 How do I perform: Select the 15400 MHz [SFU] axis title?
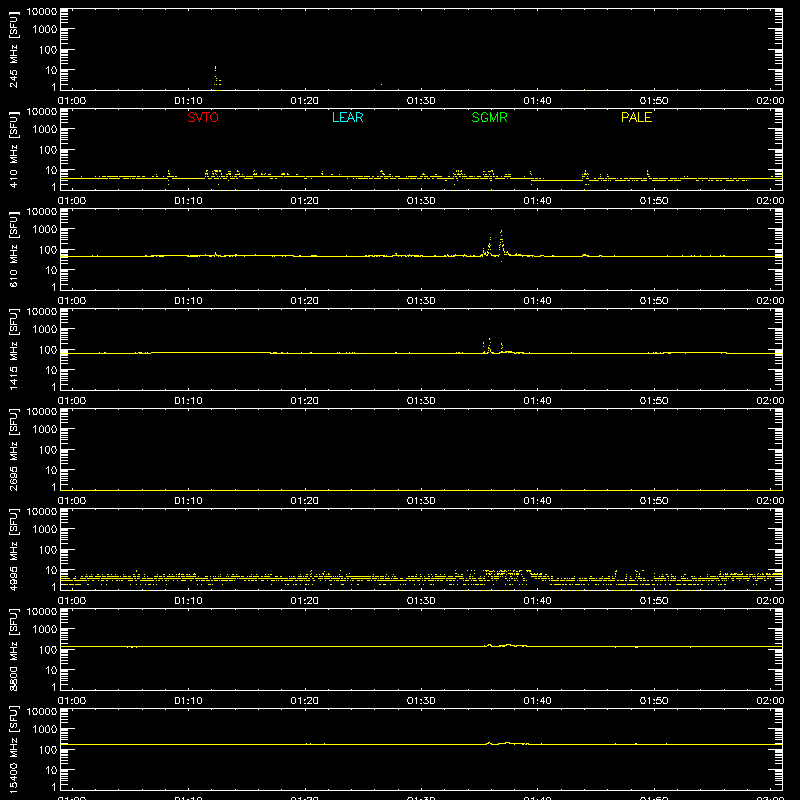point(13,750)
